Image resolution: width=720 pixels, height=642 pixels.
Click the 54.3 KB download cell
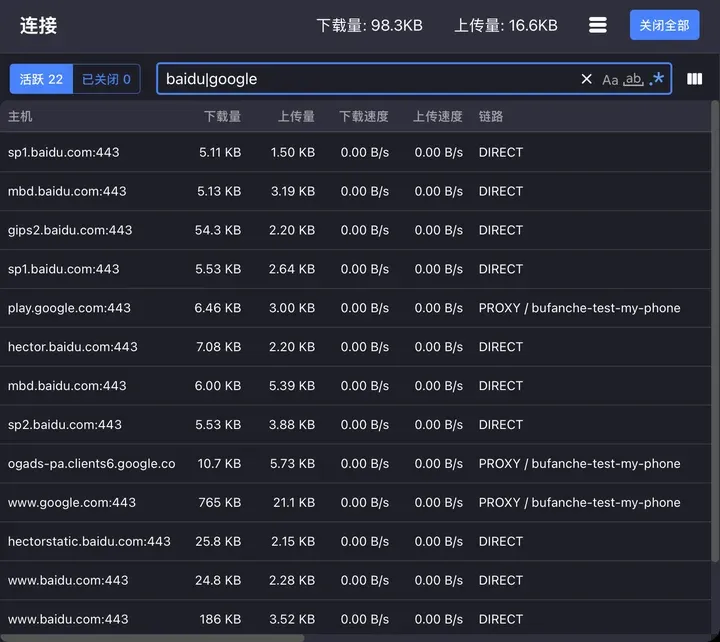218,230
